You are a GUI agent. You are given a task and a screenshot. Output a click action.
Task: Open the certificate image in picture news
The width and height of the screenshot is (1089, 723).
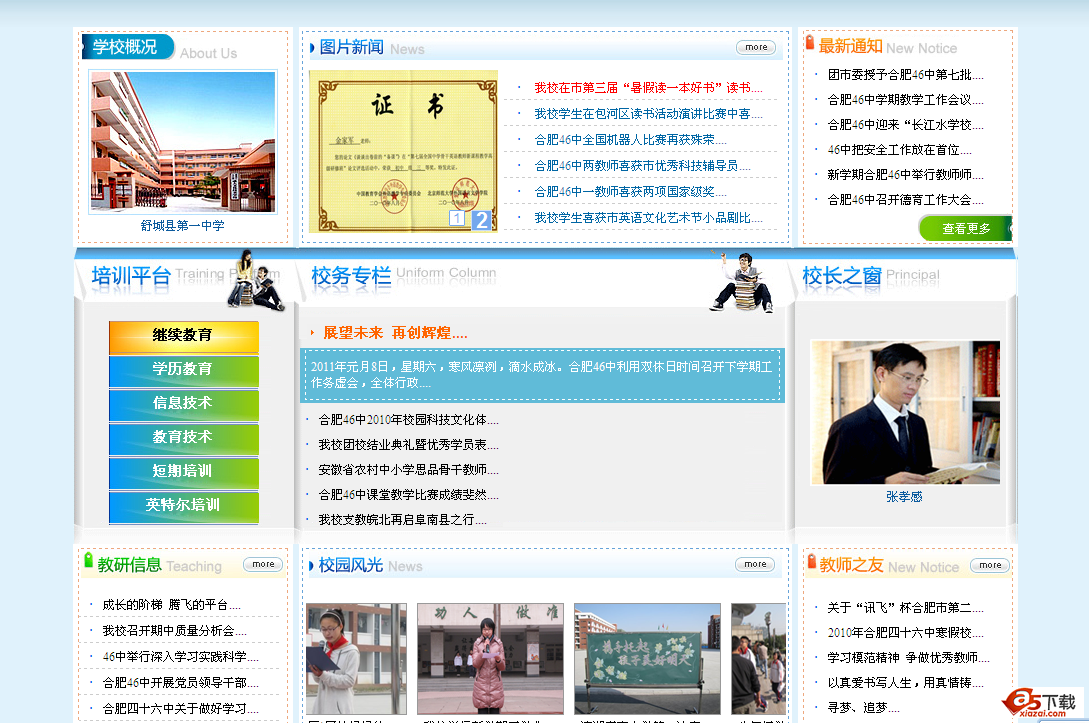point(403,150)
